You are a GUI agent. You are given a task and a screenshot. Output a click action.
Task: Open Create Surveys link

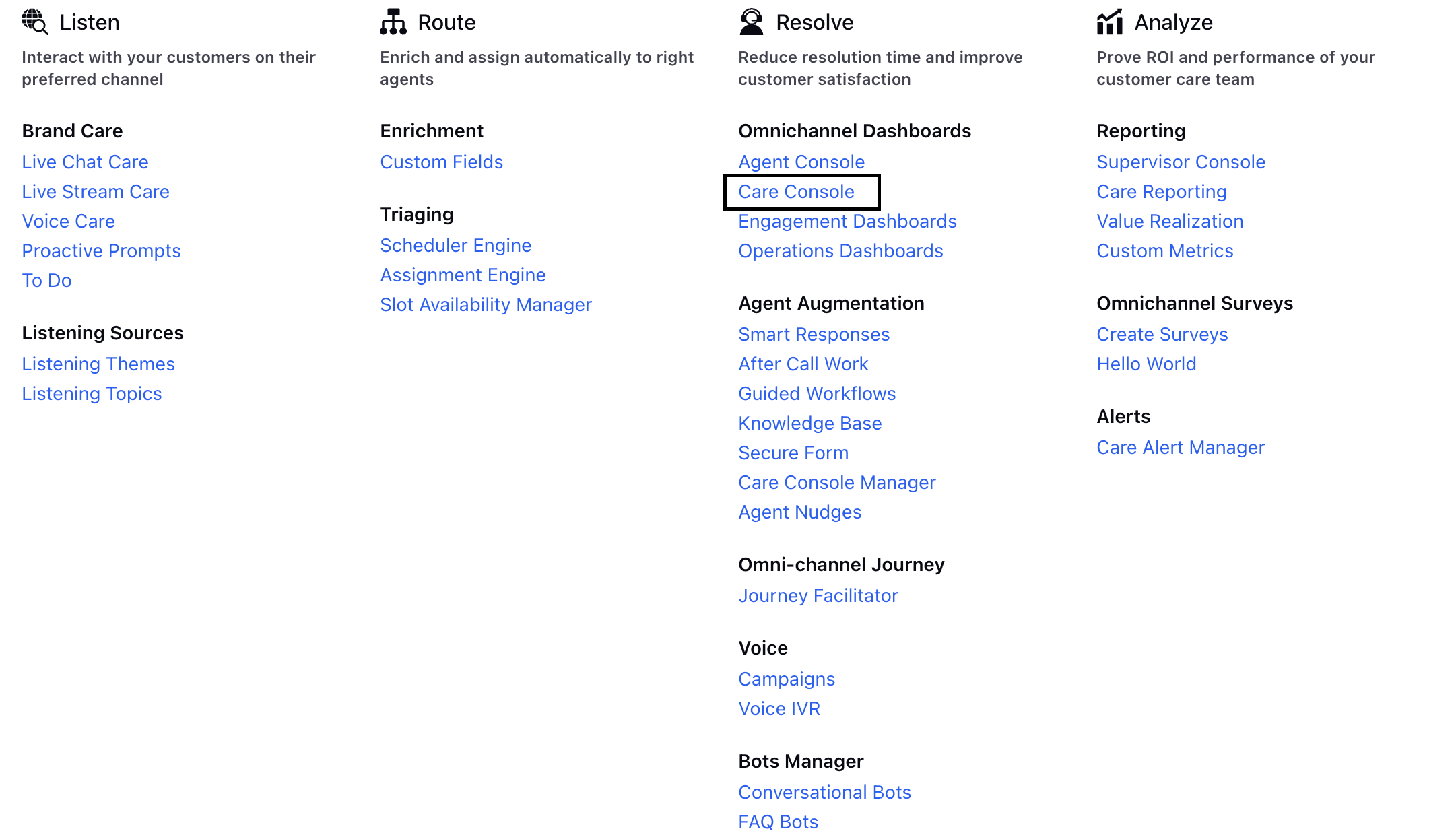coord(1162,335)
